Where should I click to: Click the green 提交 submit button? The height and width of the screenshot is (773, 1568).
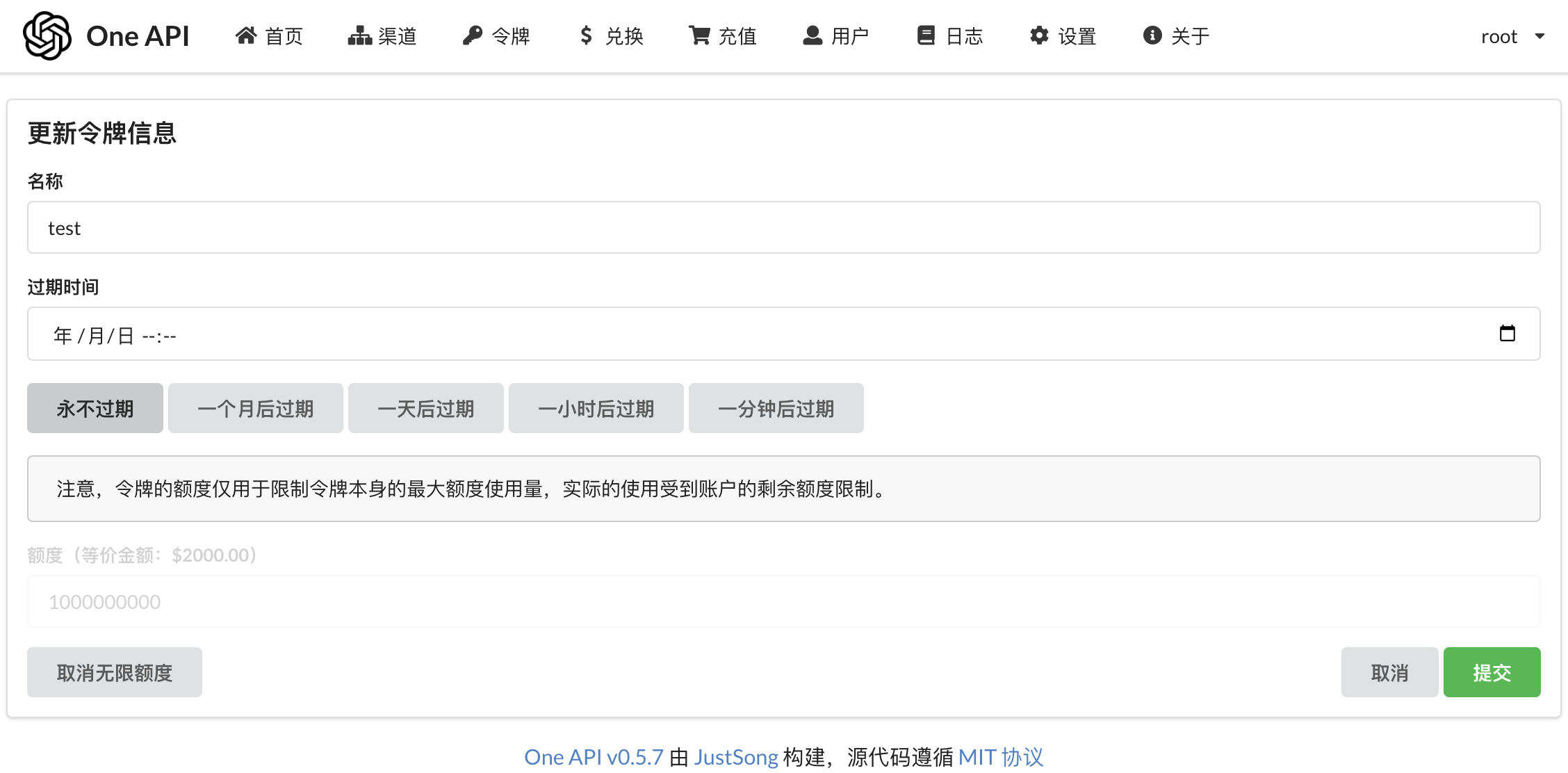point(1492,672)
